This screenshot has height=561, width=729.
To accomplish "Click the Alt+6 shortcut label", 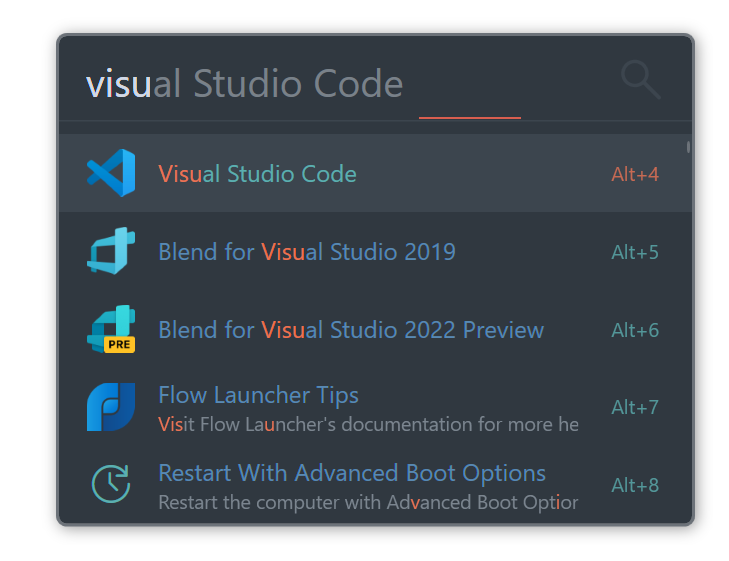I will [635, 330].
